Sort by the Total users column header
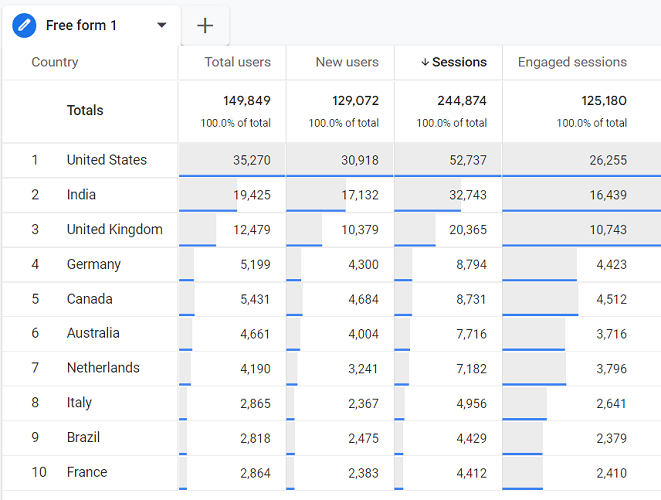 [238, 62]
